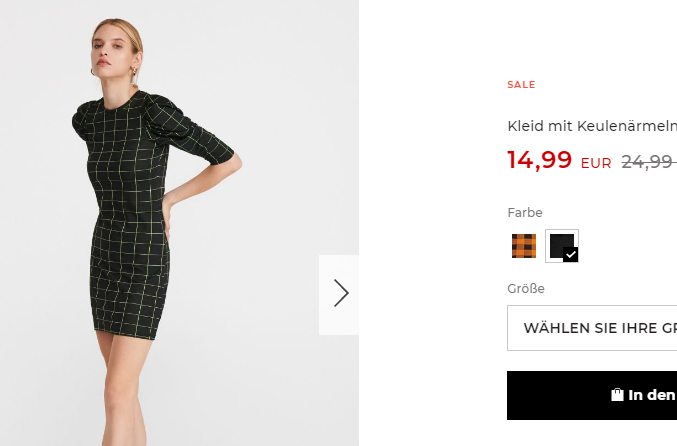Open the 'WÄHLEN SIE IHRE GR...' size dropdown
Image resolution: width=677 pixels, height=446 pixels.
(x=592, y=328)
